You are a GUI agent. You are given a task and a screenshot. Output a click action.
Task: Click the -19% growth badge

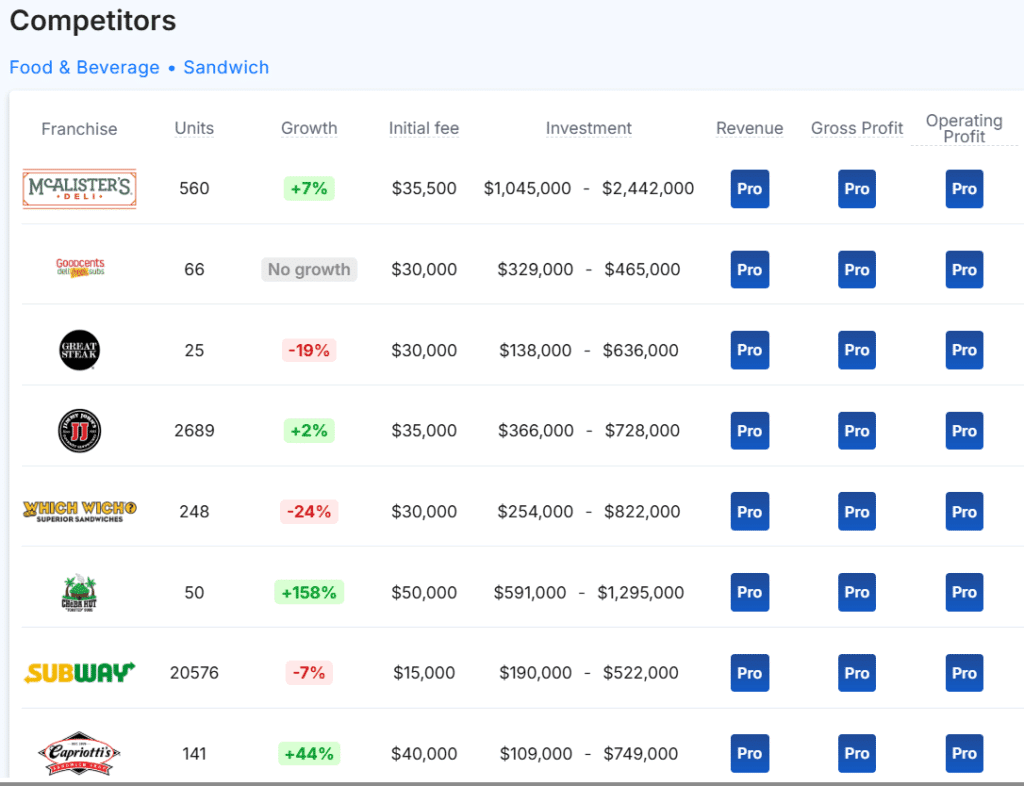coord(309,350)
